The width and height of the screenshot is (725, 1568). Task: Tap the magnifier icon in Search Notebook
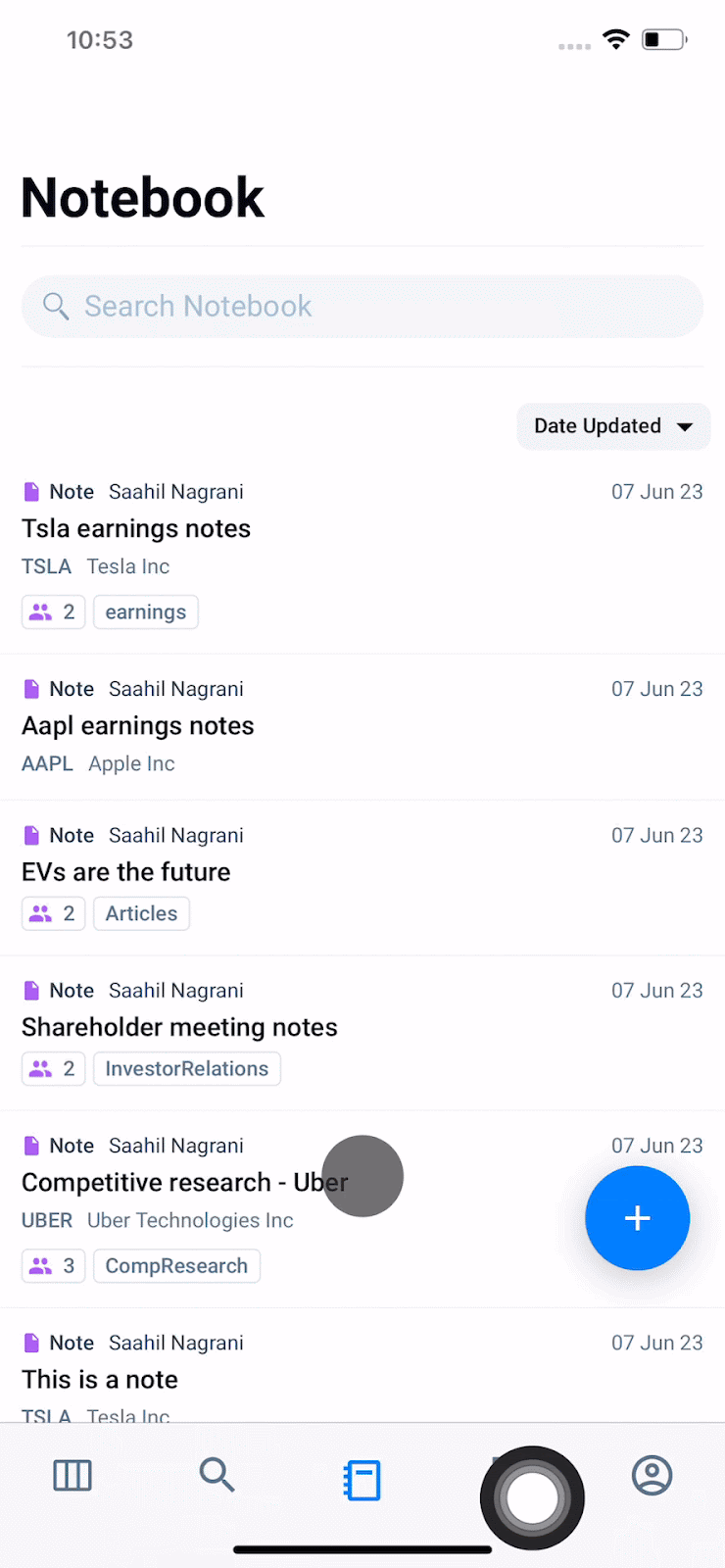[x=56, y=307]
